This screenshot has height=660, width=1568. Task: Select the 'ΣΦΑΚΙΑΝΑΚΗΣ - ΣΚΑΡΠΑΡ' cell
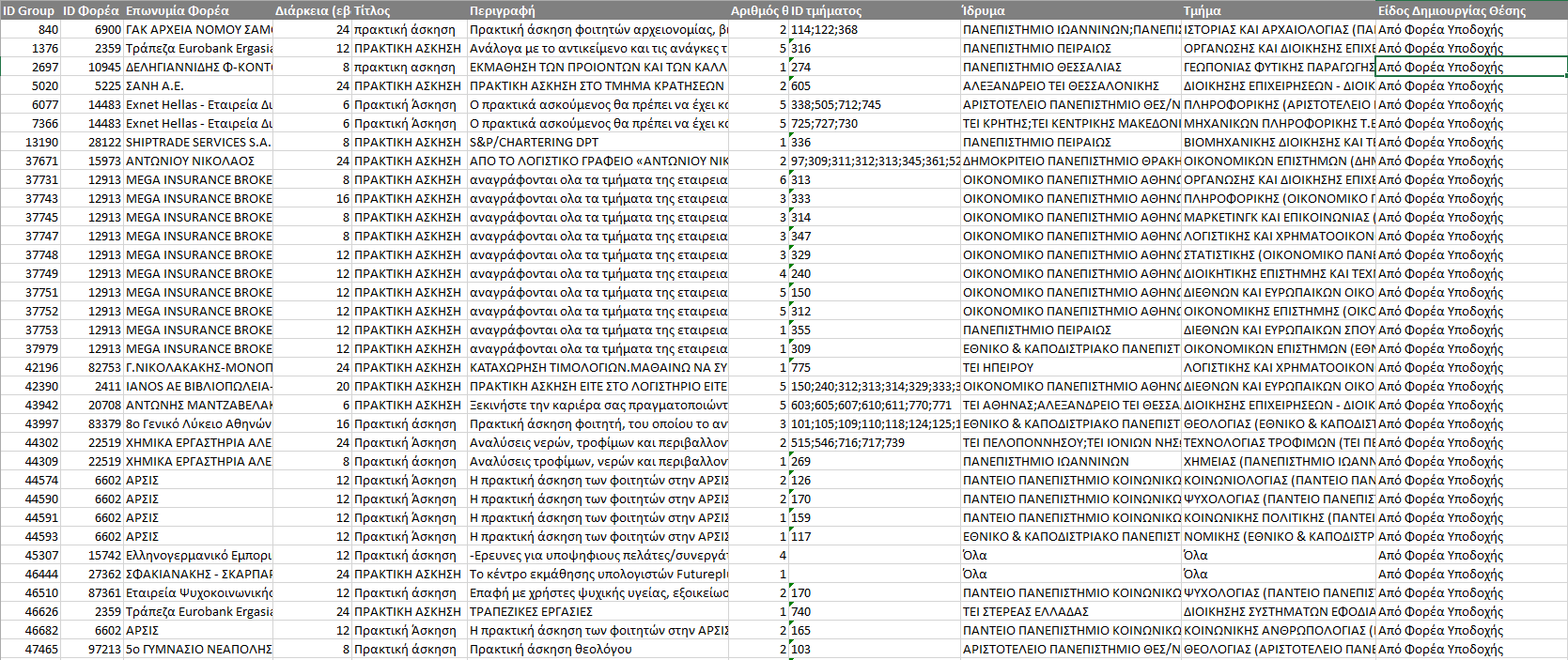click(x=198, y=574)
